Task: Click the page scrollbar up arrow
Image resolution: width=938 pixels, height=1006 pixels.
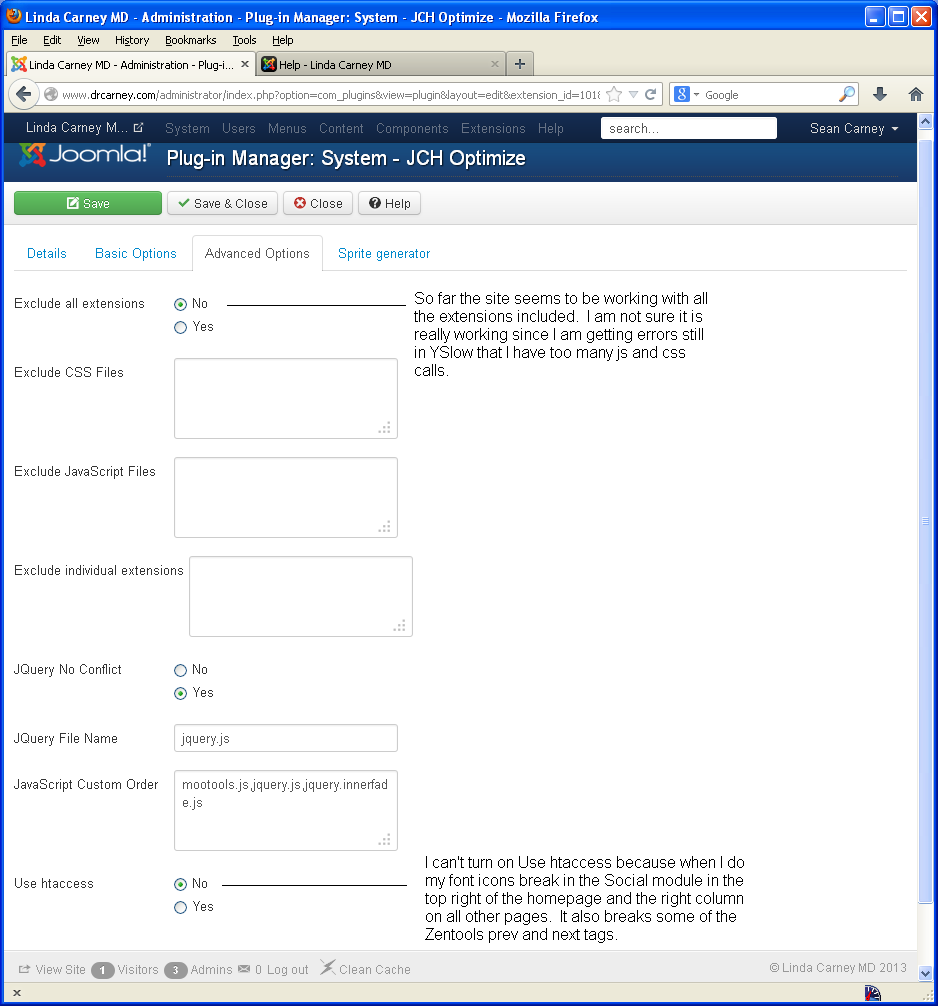Action: [925, 121]
